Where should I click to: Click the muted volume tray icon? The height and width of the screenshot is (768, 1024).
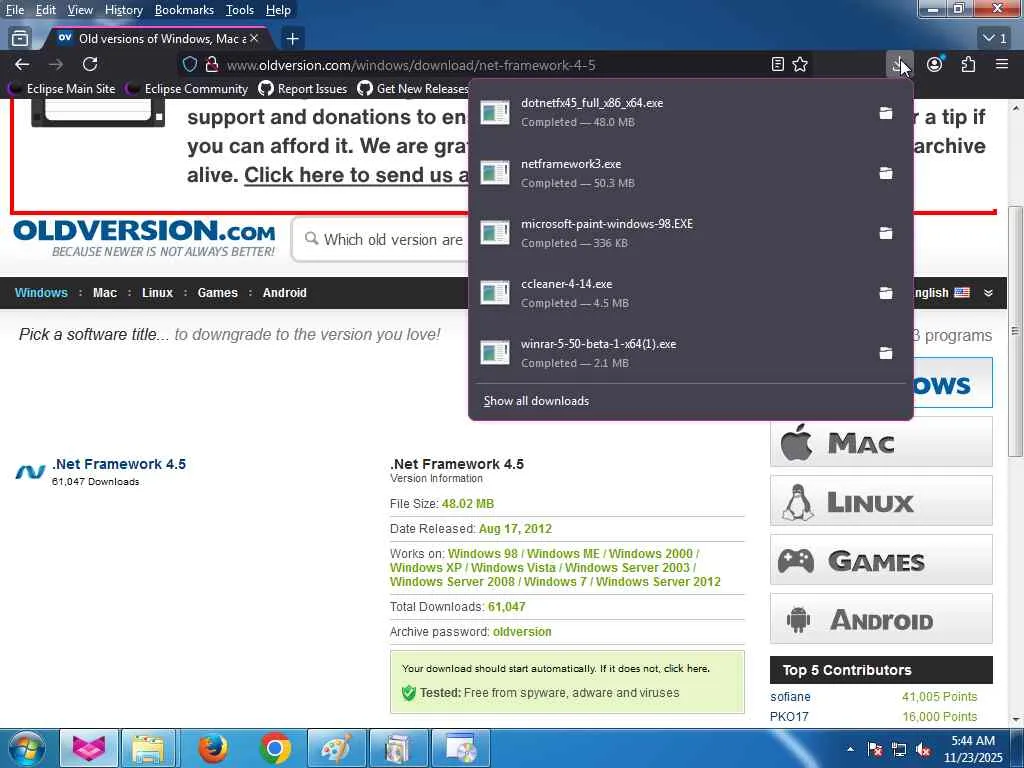923,750
